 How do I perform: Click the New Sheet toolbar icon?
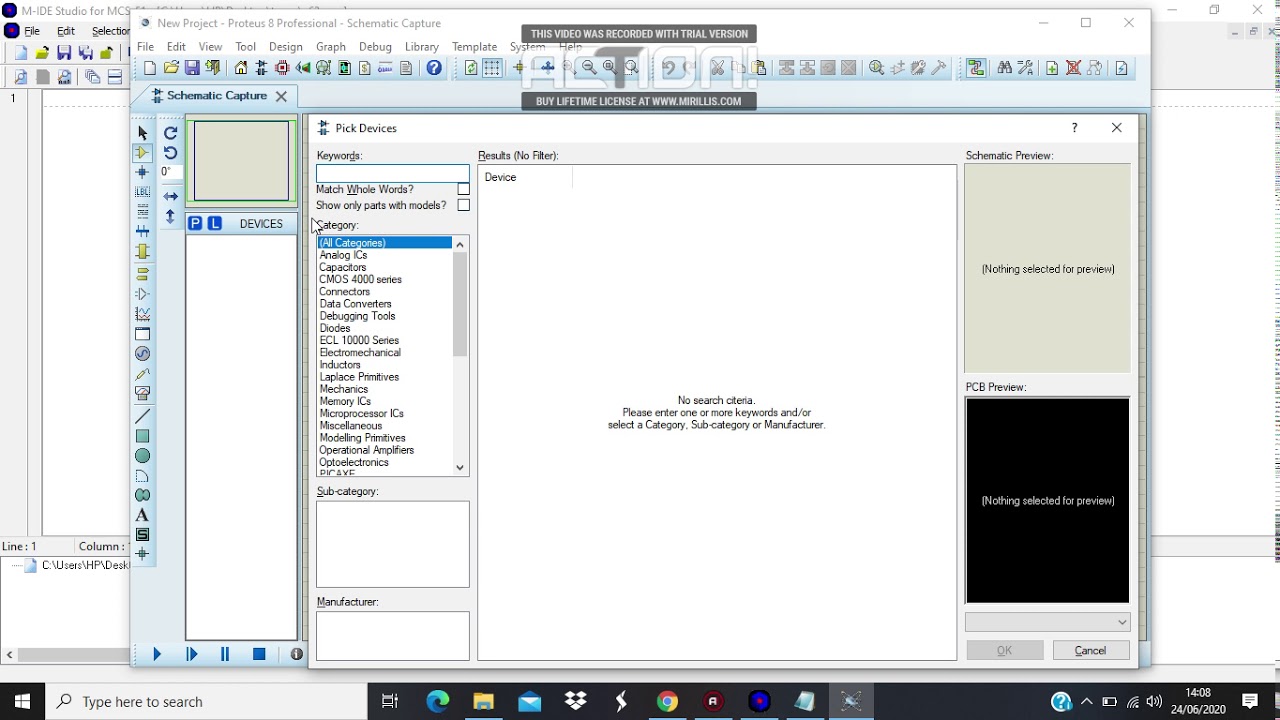click(1053, 68)
